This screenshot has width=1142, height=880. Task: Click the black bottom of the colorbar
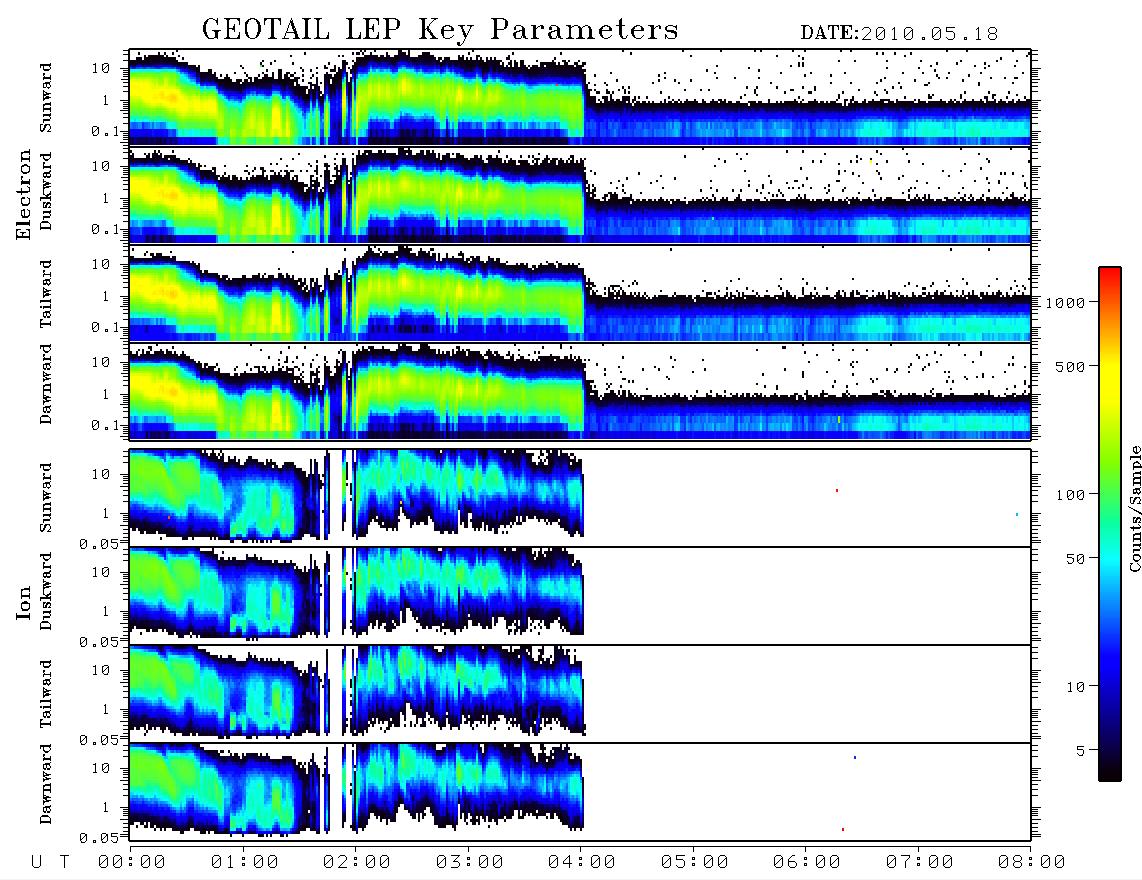coord(1109,772)
